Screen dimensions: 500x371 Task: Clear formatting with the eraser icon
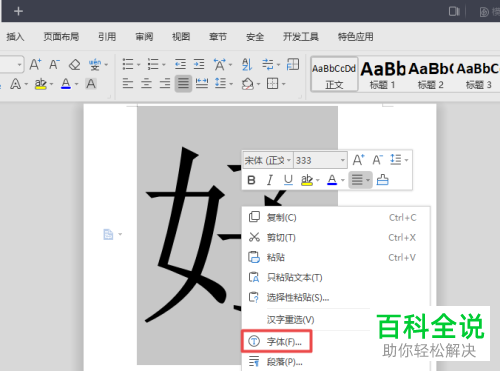[x=74, y=64]
